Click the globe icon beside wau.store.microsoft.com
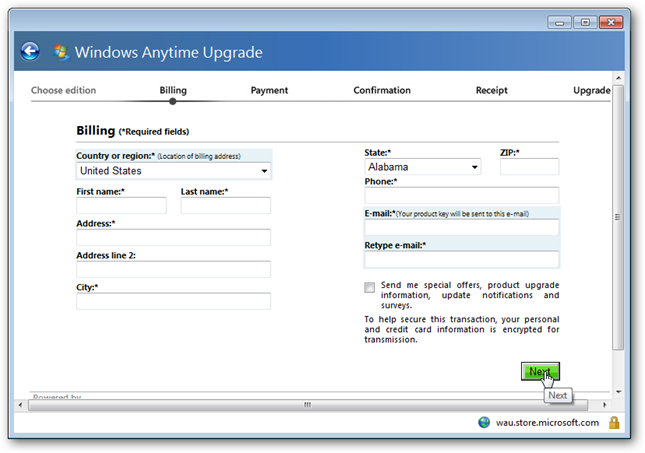Viewport: 645px width, 453px height. (x=484, y=423)
